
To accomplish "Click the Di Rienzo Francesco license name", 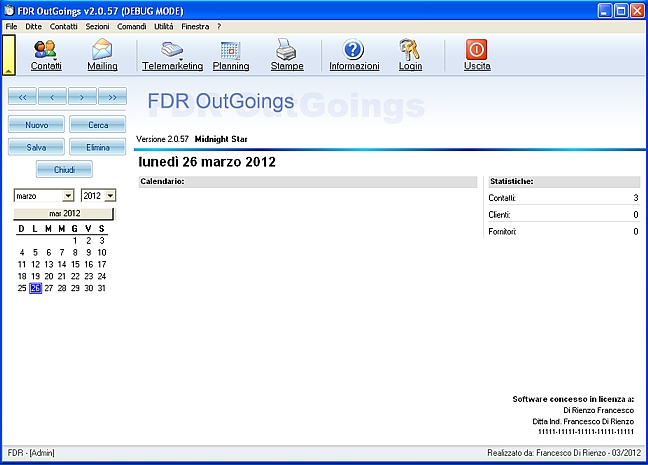I will [598, 410].
